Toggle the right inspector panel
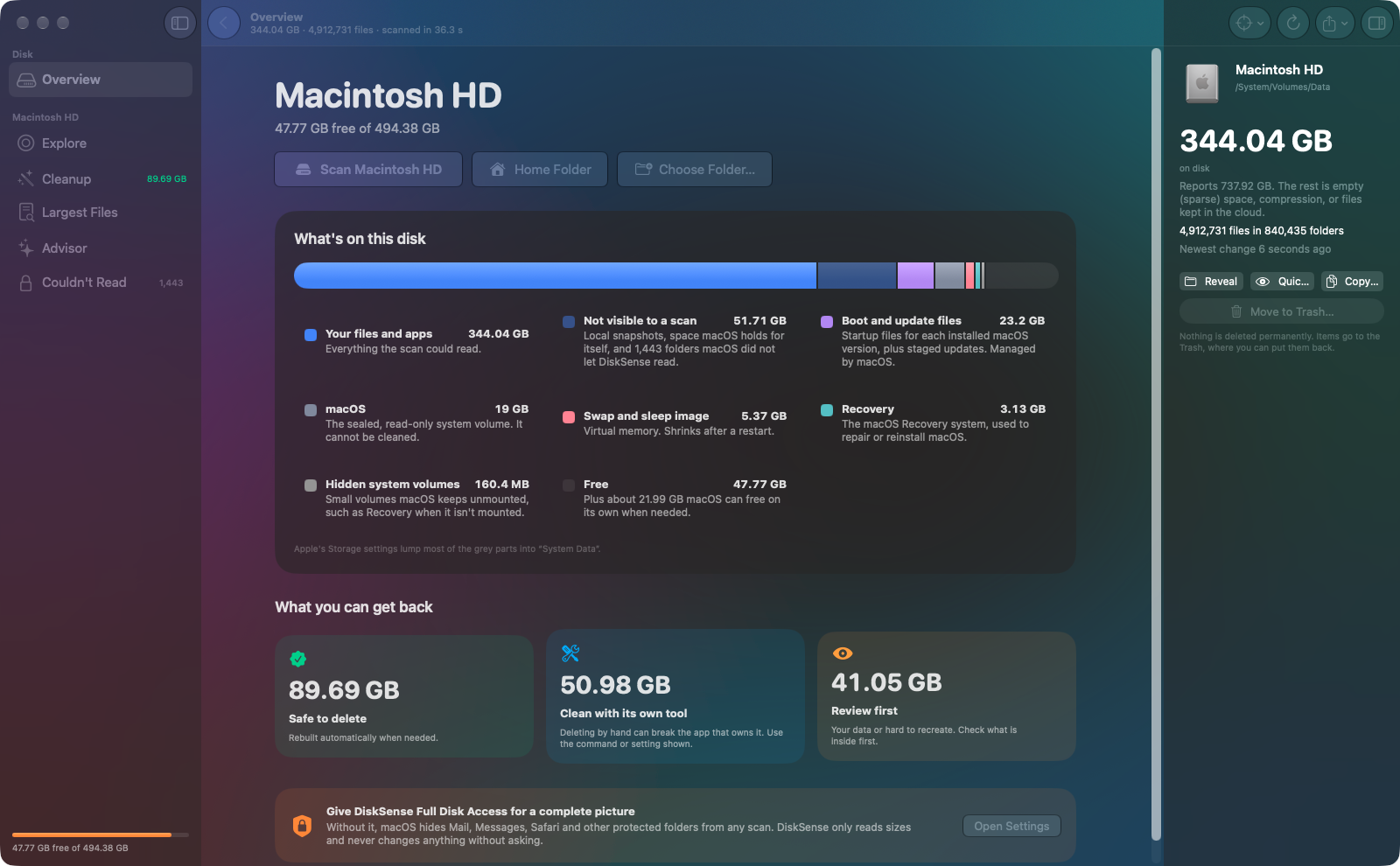This screenshot has height=866, width=1400. click(1376, 23)
